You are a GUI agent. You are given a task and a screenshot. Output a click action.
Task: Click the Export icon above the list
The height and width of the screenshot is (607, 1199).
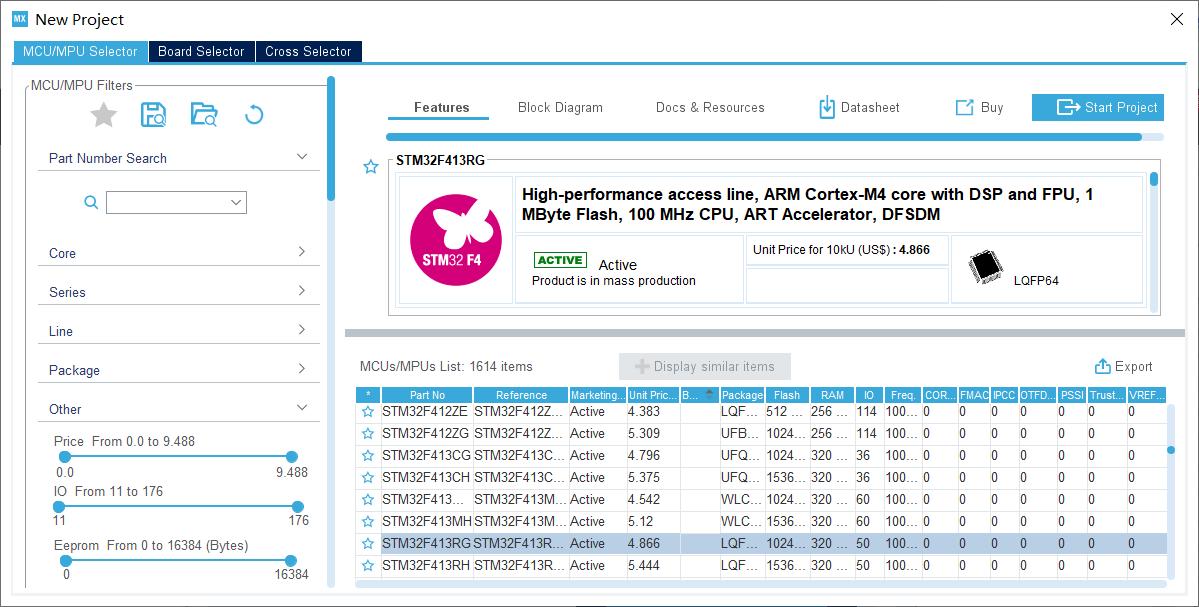click(1103, 367)
